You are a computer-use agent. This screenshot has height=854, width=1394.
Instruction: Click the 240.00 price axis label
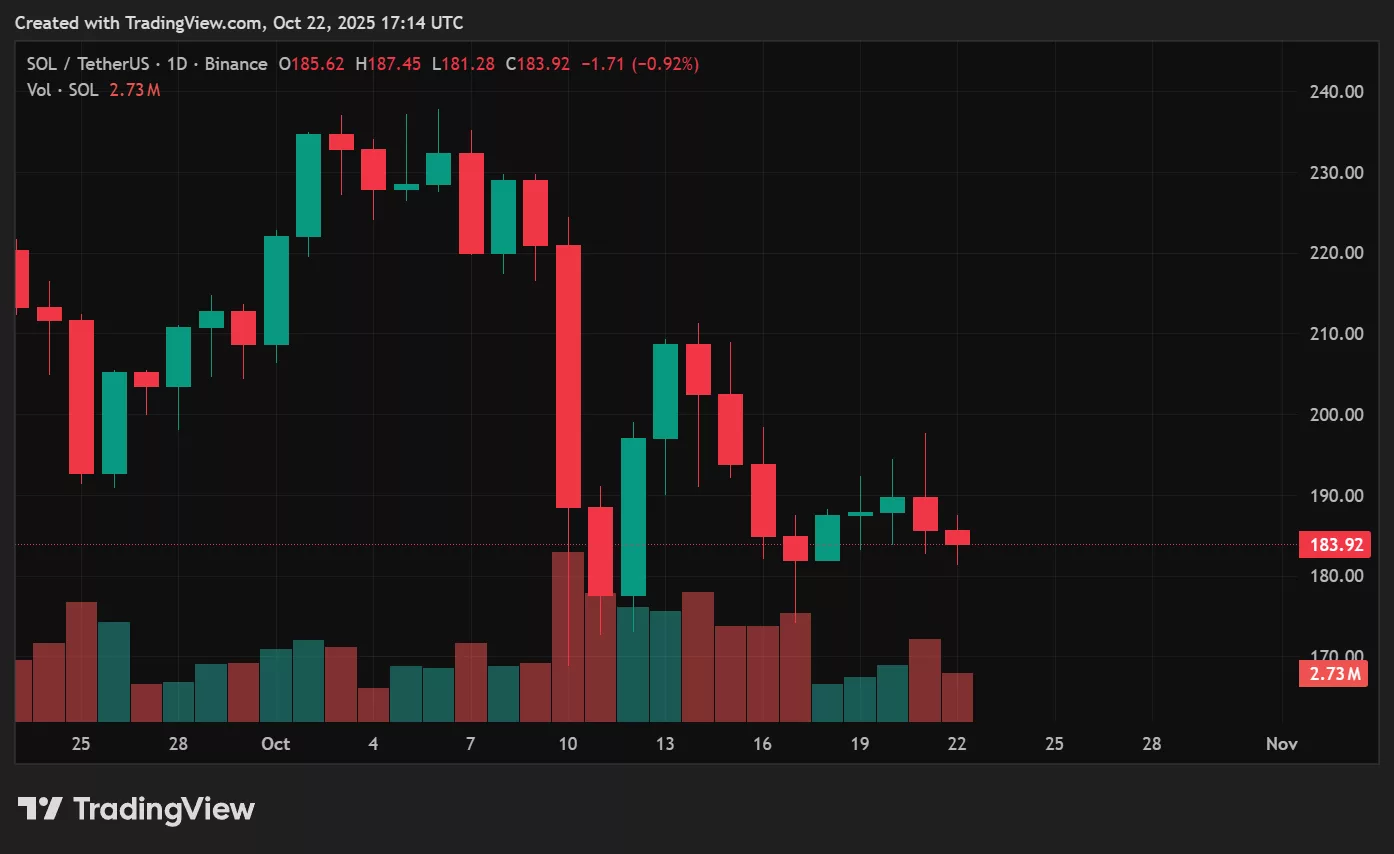1338,91
